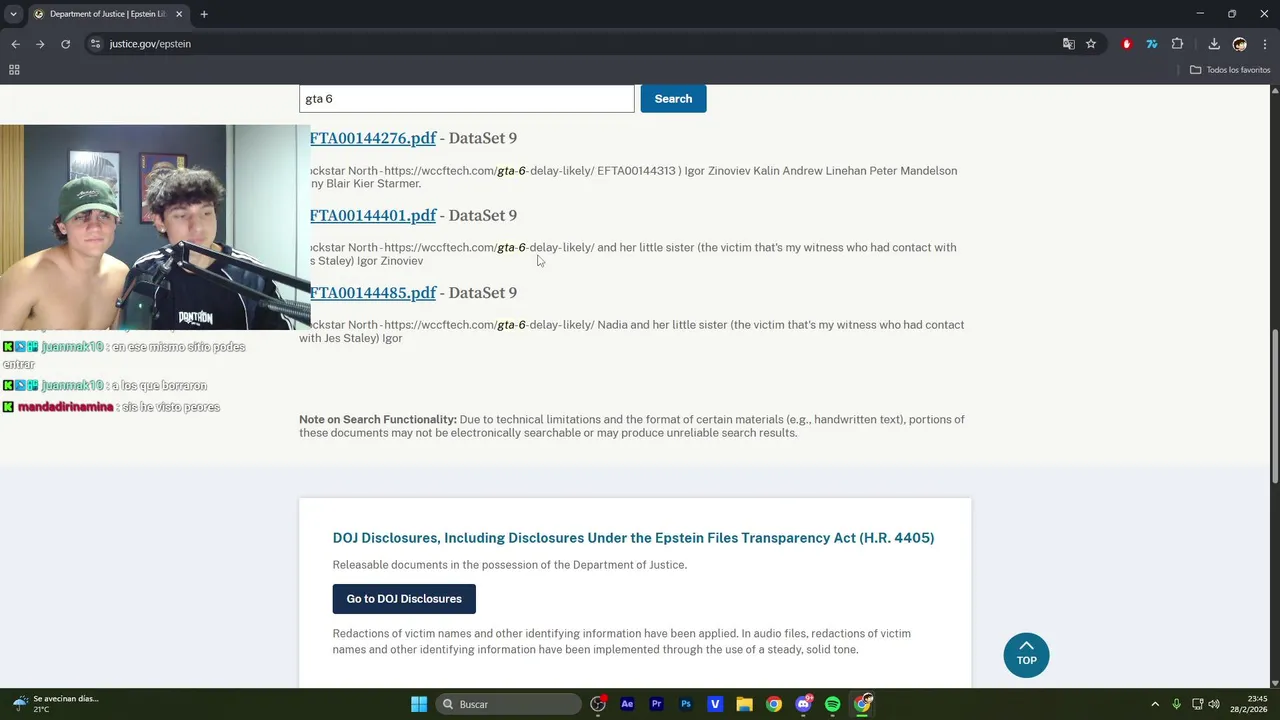Open the red hand ad blocker extension

(1127, 44)
